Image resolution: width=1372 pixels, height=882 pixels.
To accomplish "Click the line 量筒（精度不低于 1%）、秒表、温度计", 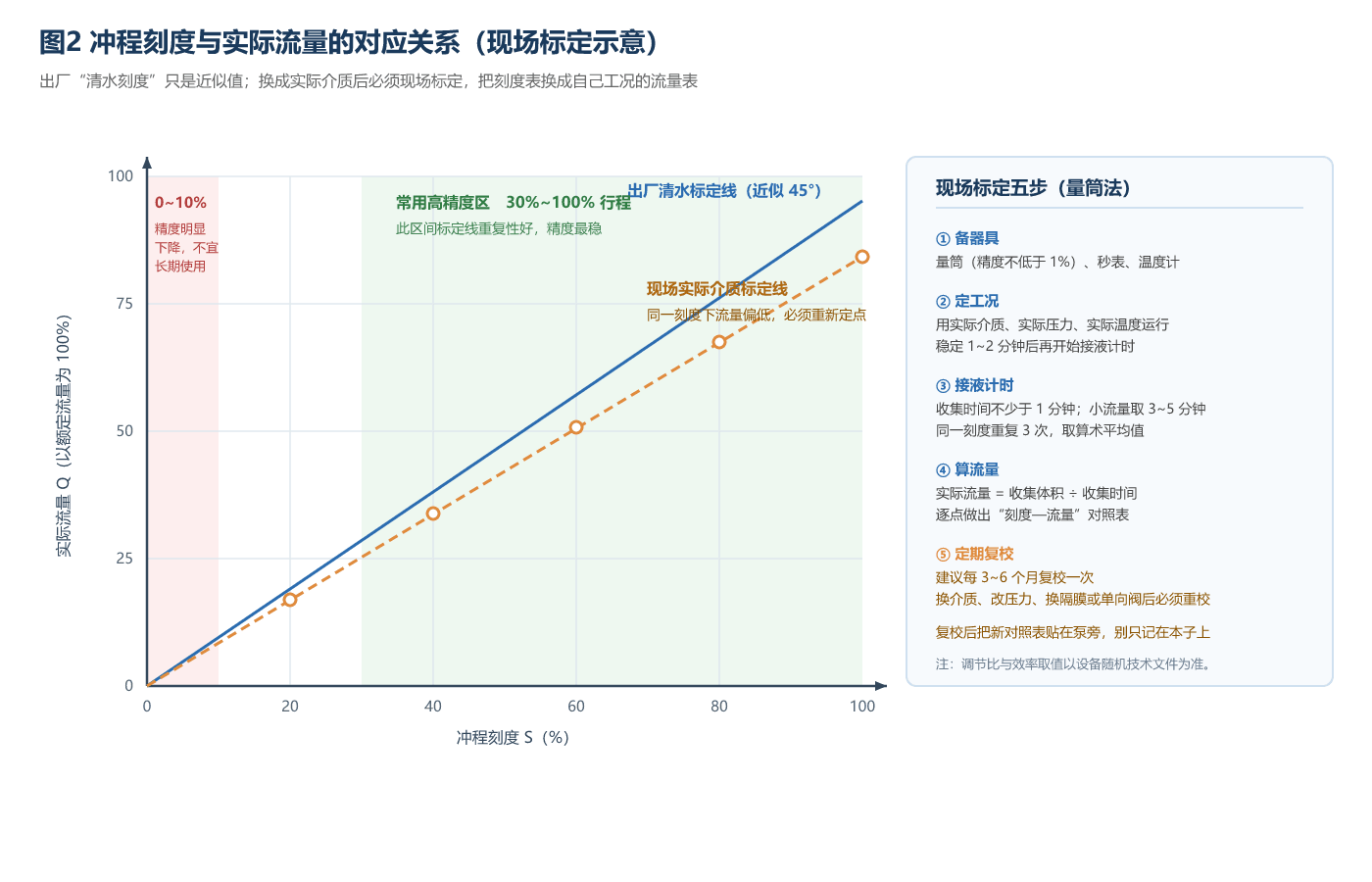I will tap(1057, 262).
